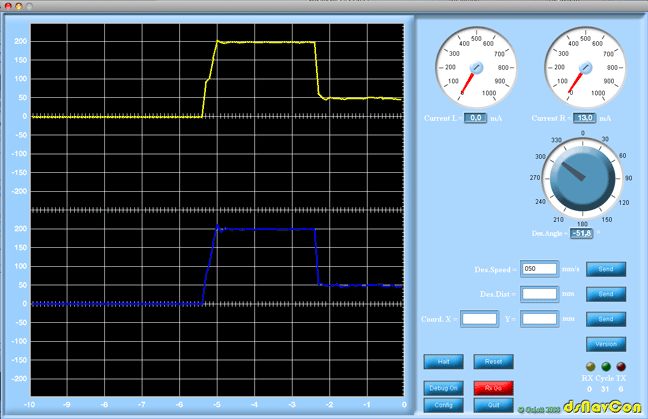Viewport: 648px width, 419px height.
Task: Click the green Cycle indicator LED
Action: coord(606,367)
